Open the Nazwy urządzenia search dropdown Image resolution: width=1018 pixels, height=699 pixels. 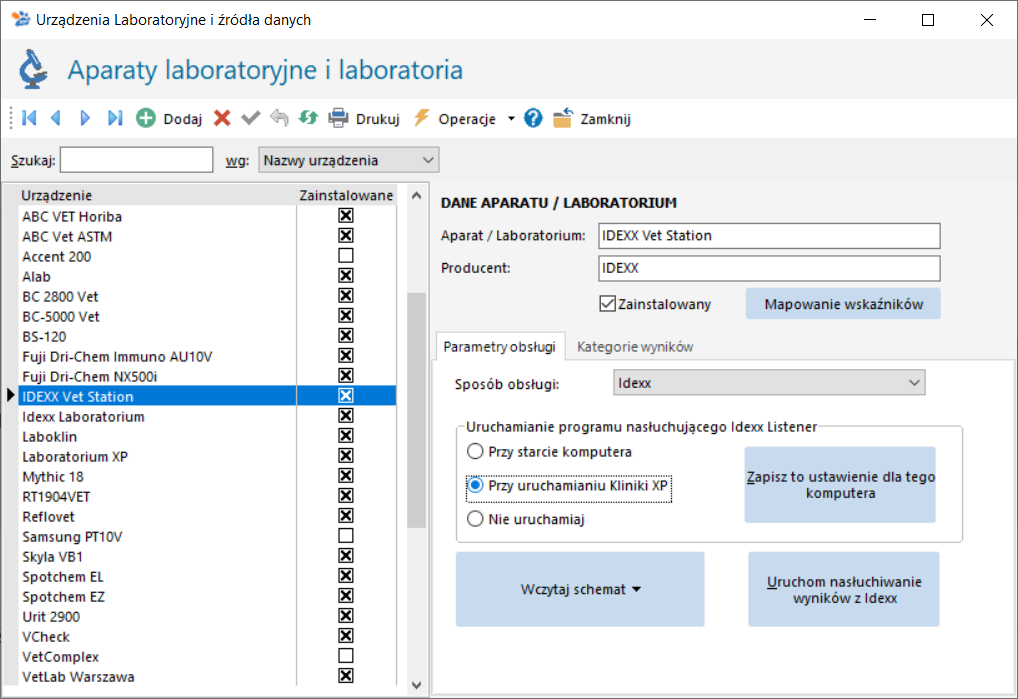click(x=349, y=160)
